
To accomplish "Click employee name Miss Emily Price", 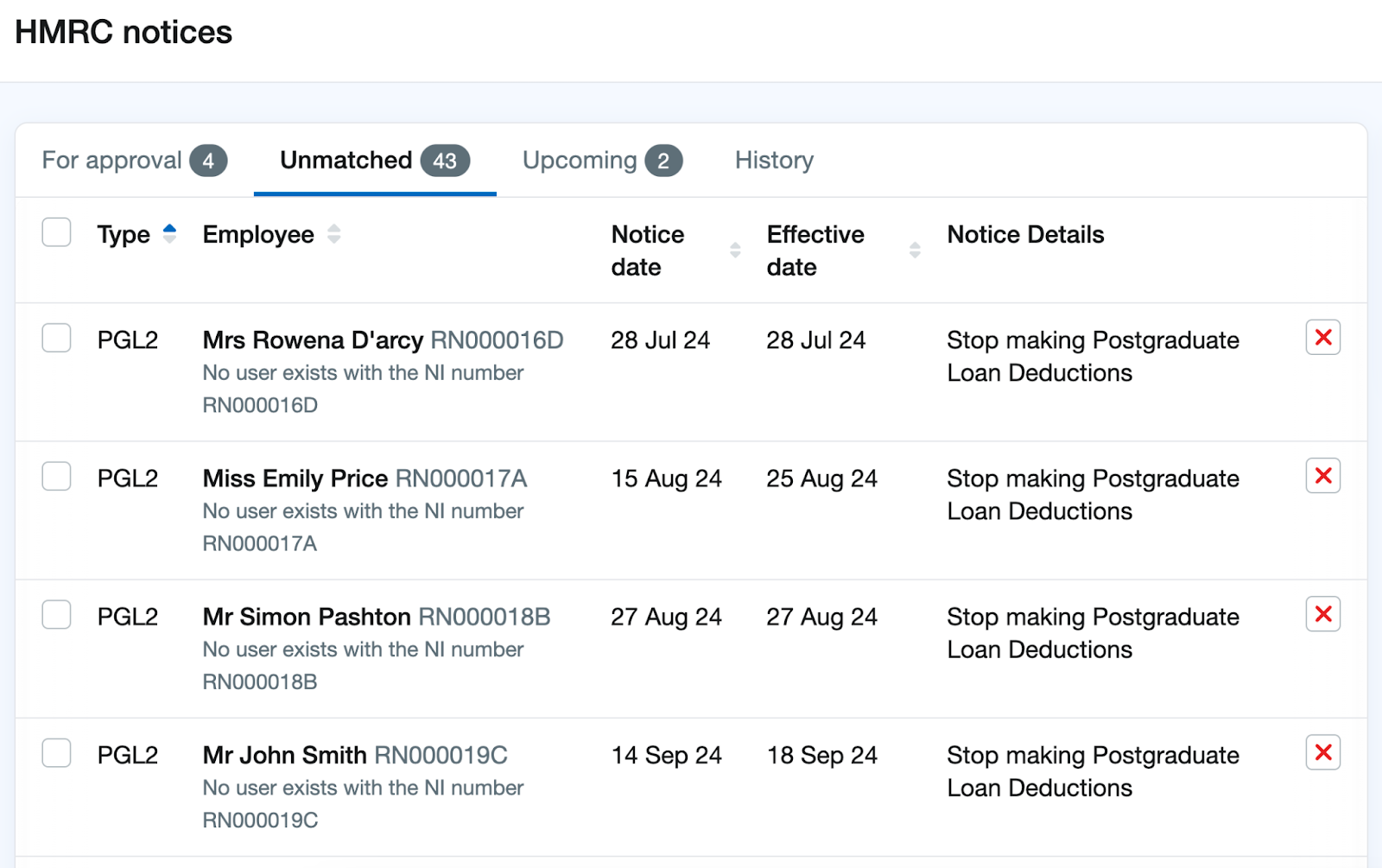I will [295, 478].
